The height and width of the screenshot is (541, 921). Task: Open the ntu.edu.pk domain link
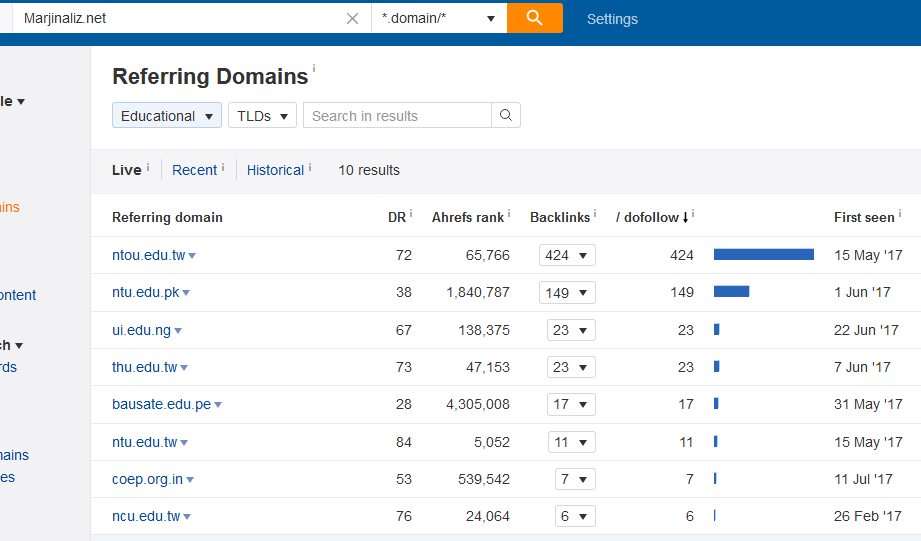click(x=146, y=292)
